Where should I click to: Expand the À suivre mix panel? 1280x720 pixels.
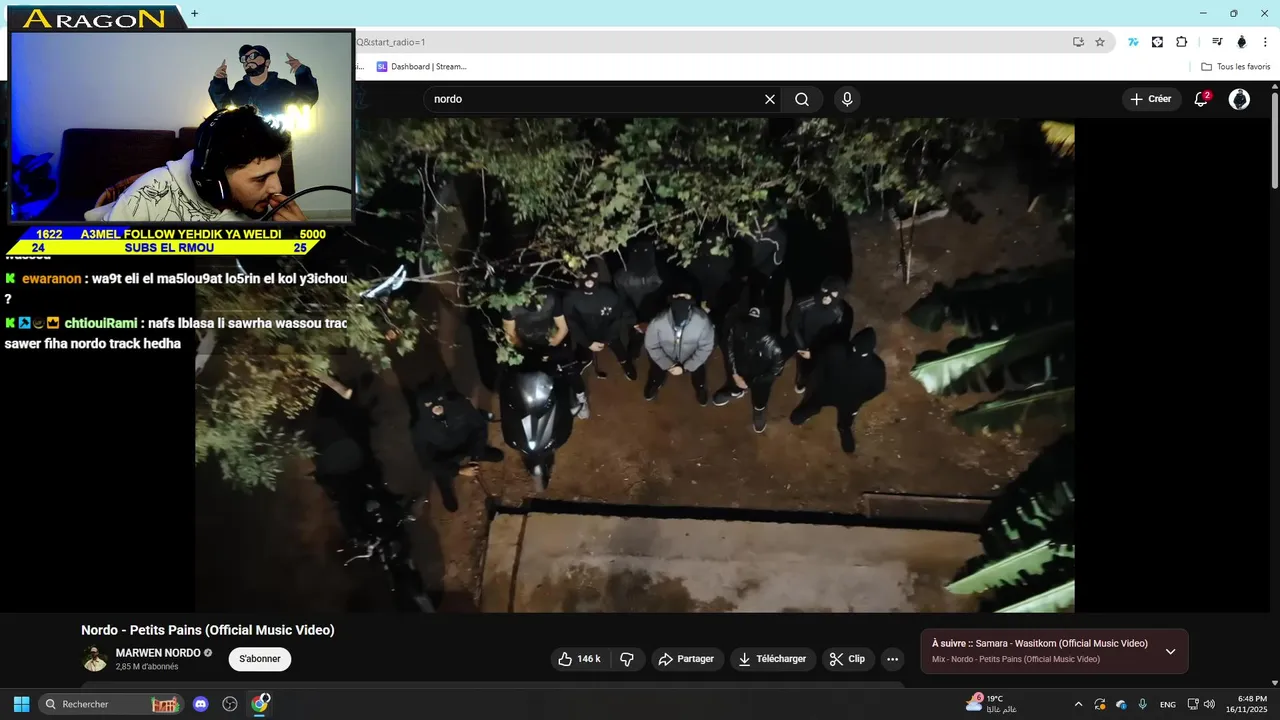pos(1170,652)
